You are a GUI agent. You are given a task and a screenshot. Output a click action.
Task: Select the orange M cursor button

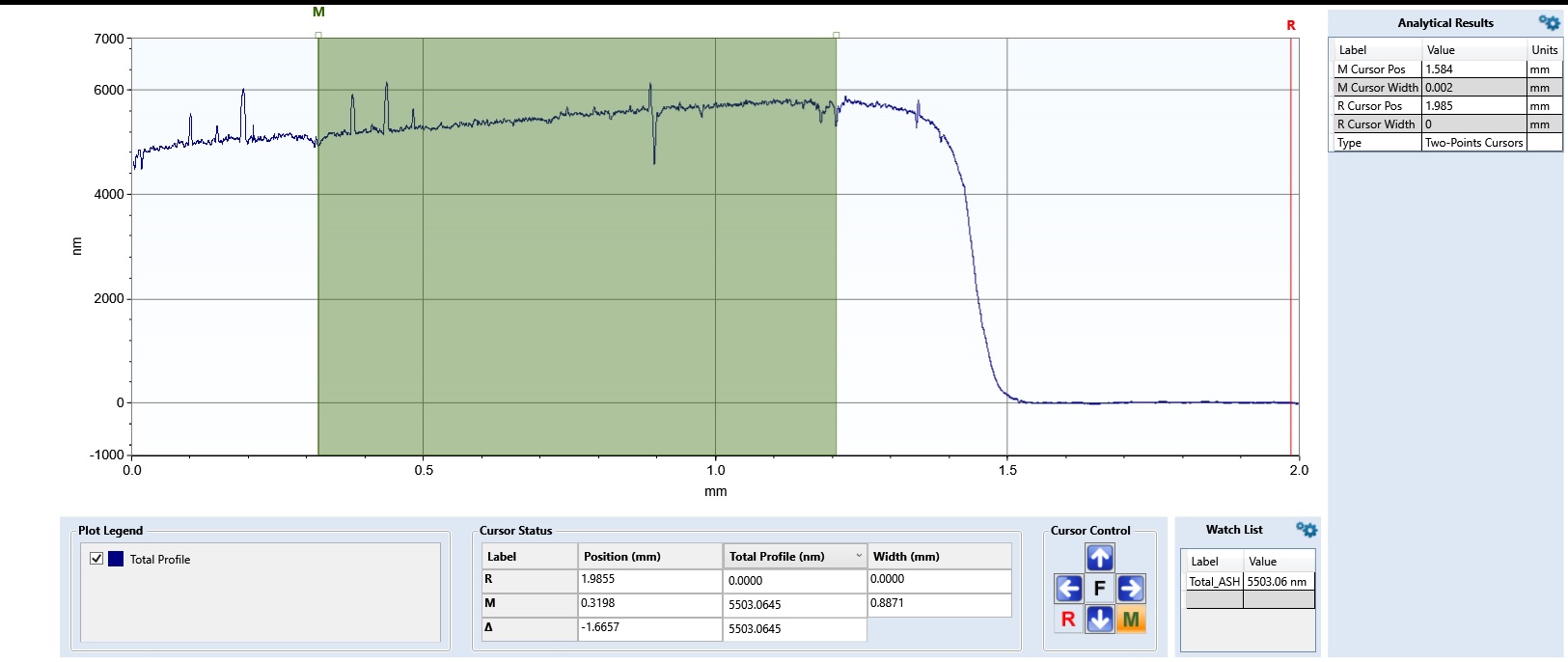click(1131, 619)
